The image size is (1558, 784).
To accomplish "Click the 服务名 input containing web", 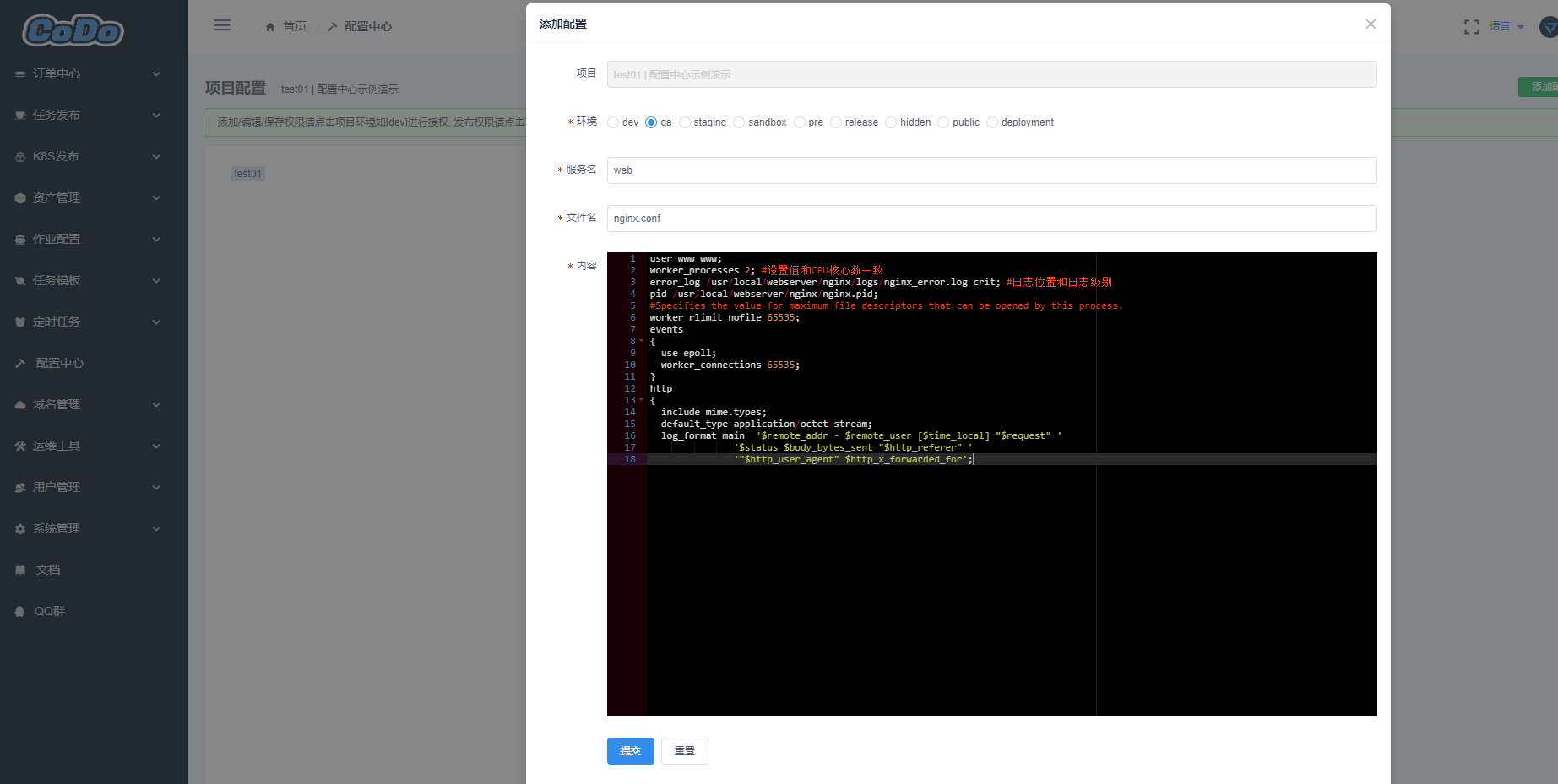I will pyautogui.click(x=991, y=170).
